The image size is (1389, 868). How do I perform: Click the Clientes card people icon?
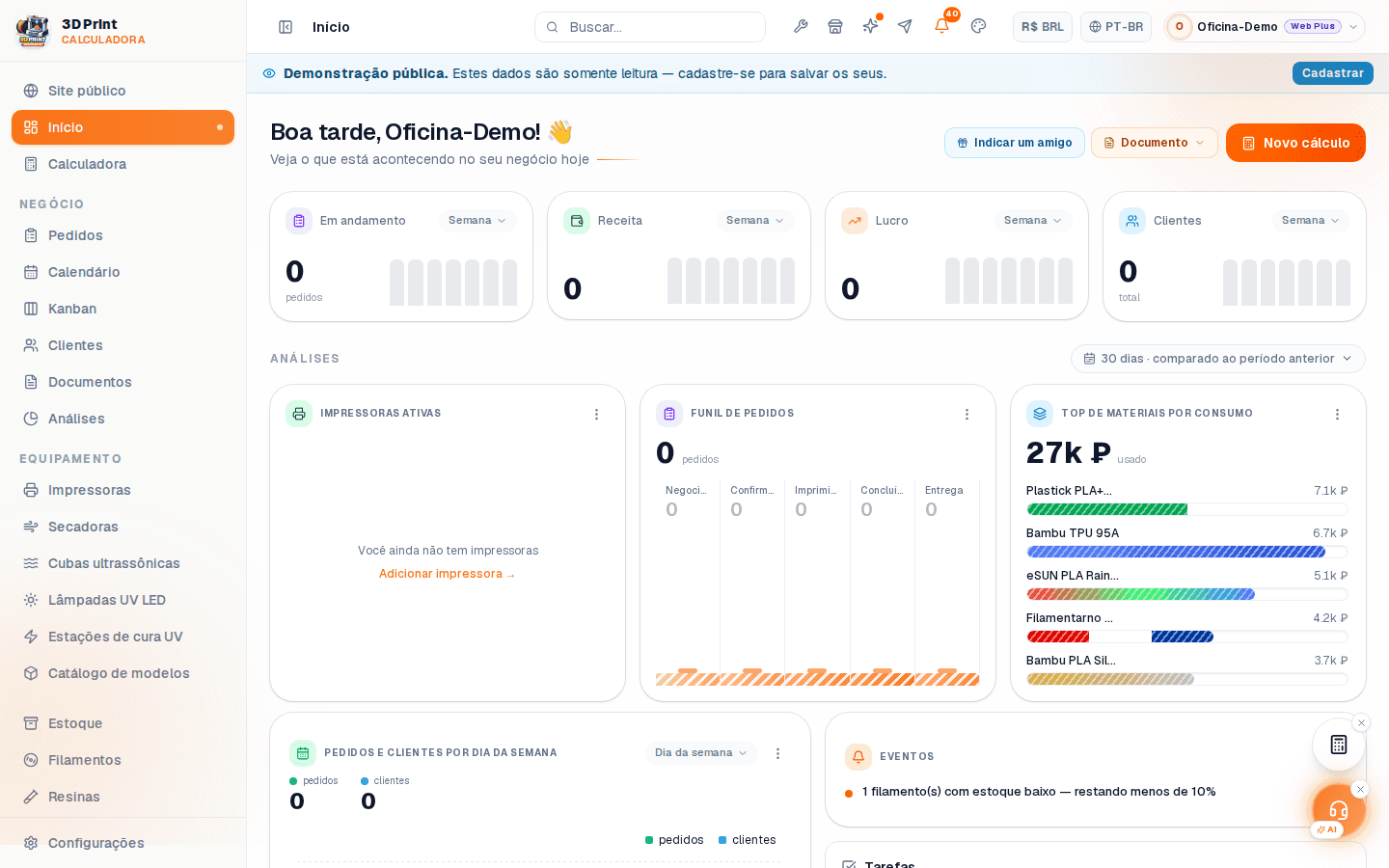(1132, 221)
